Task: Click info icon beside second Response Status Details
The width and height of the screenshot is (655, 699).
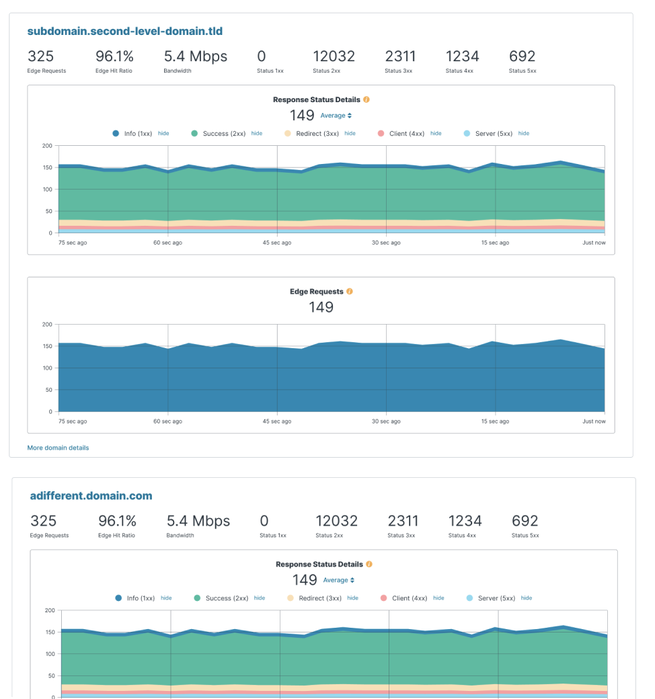Action: click(x=369, y=564)
